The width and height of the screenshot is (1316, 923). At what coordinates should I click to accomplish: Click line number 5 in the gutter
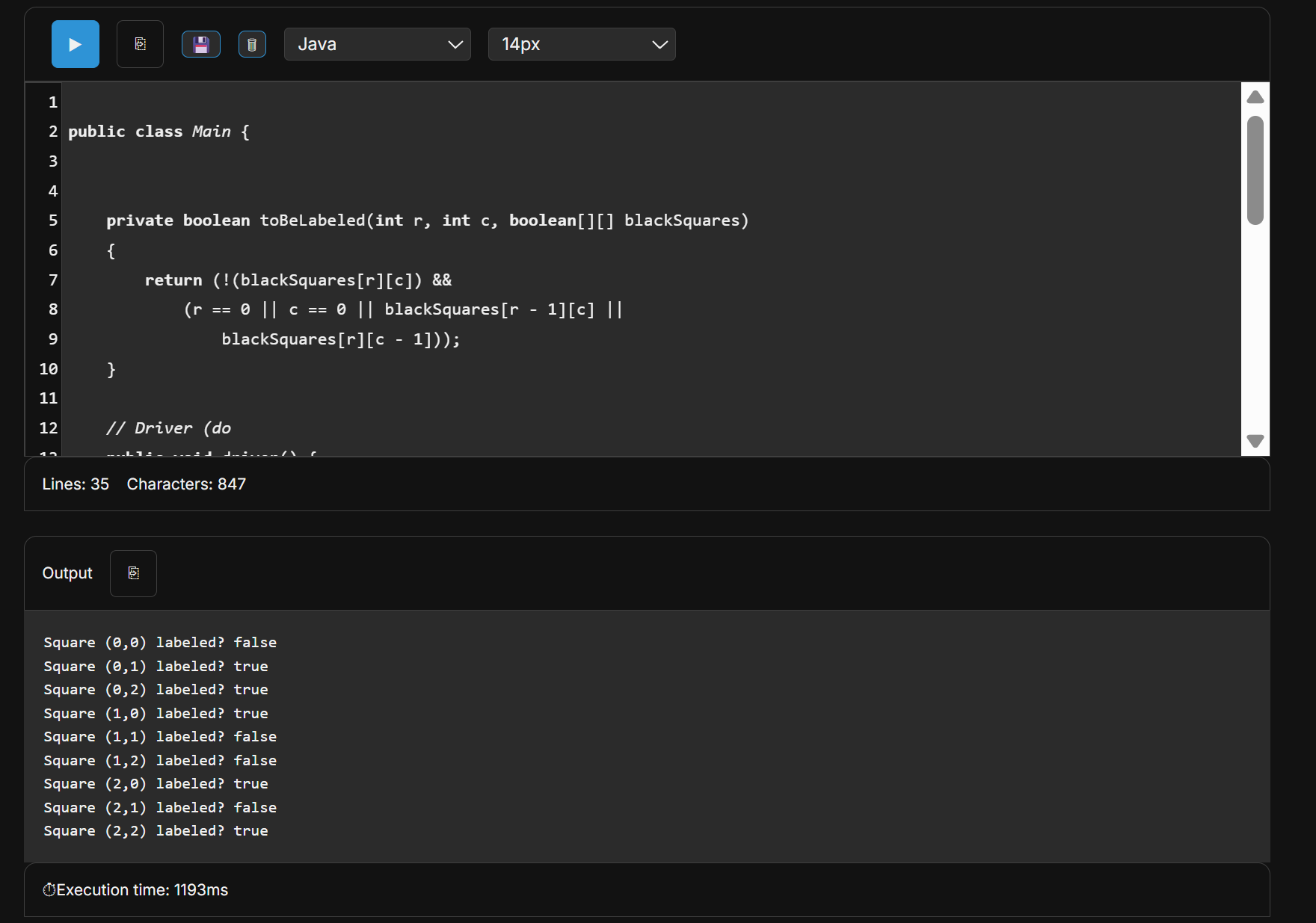coord(52,220)
